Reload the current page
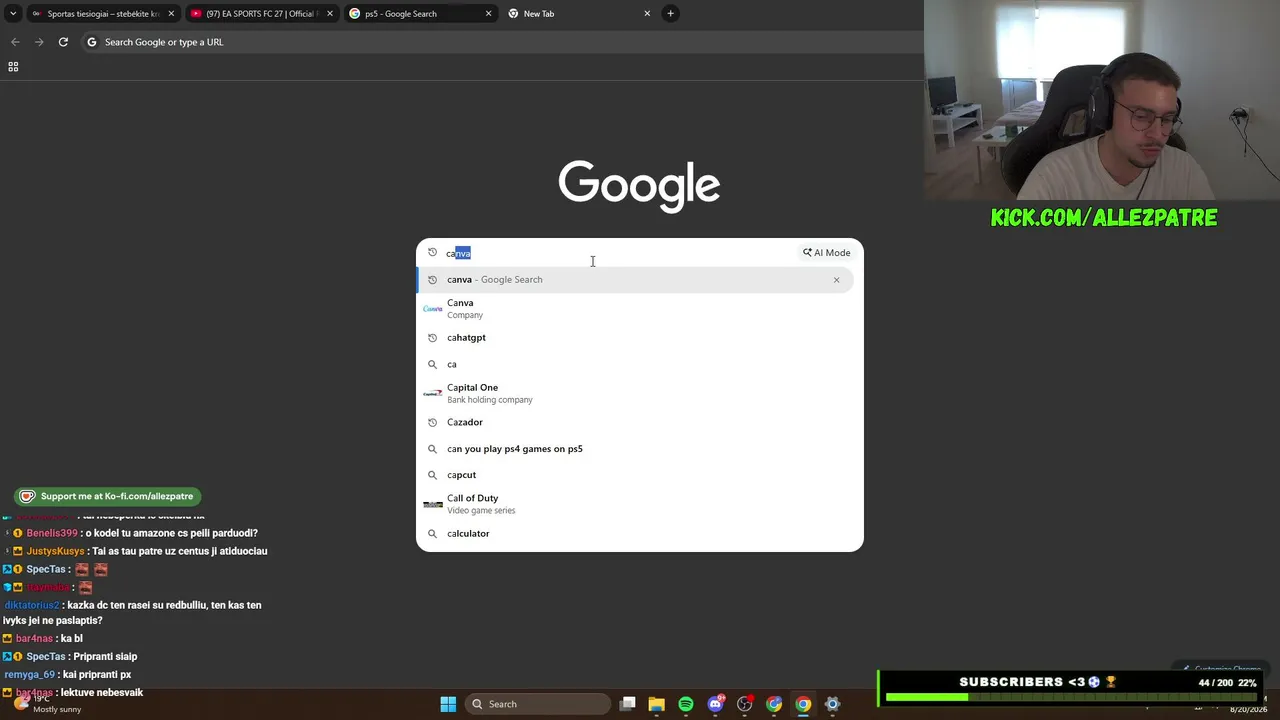Viewport: 1280px width, 720px height. [x=63, y=42]
